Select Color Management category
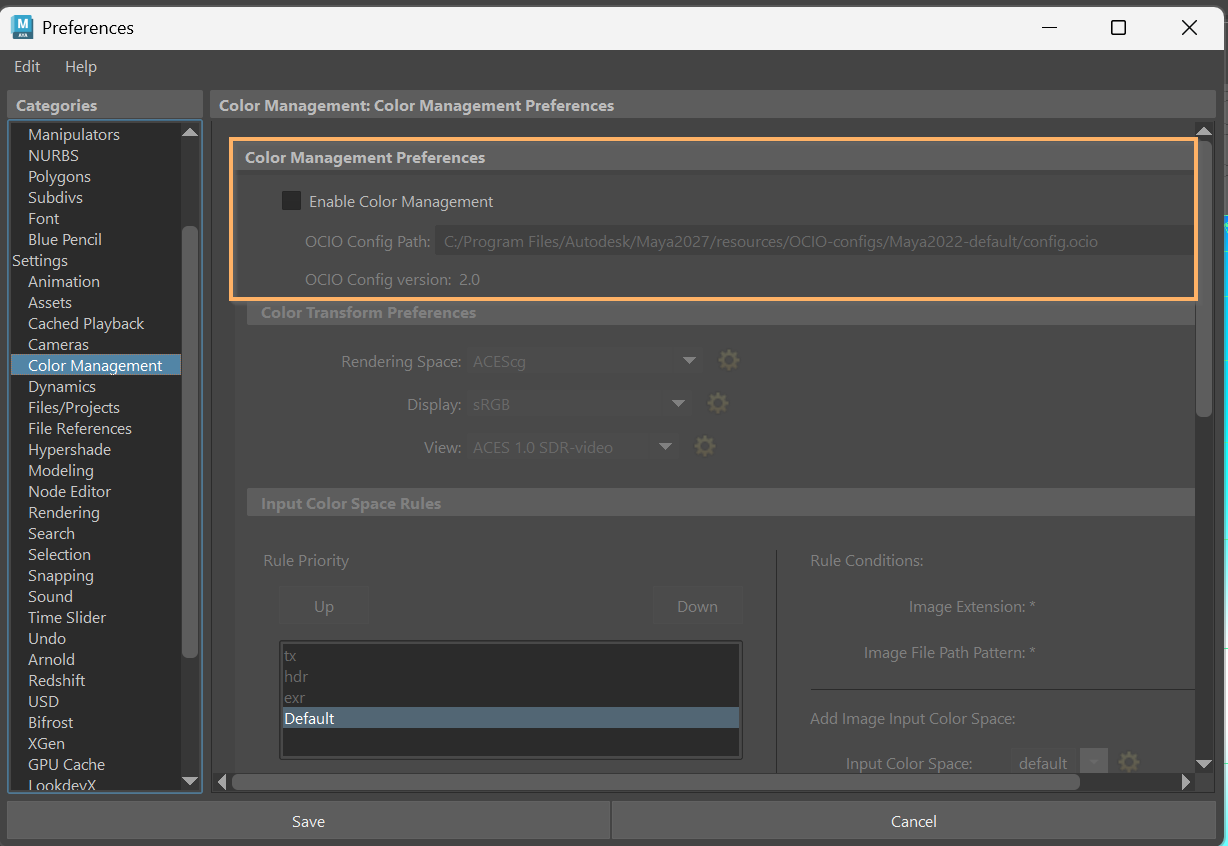The height and width of the screenshot is (846, 1228). tap(95, 365)
